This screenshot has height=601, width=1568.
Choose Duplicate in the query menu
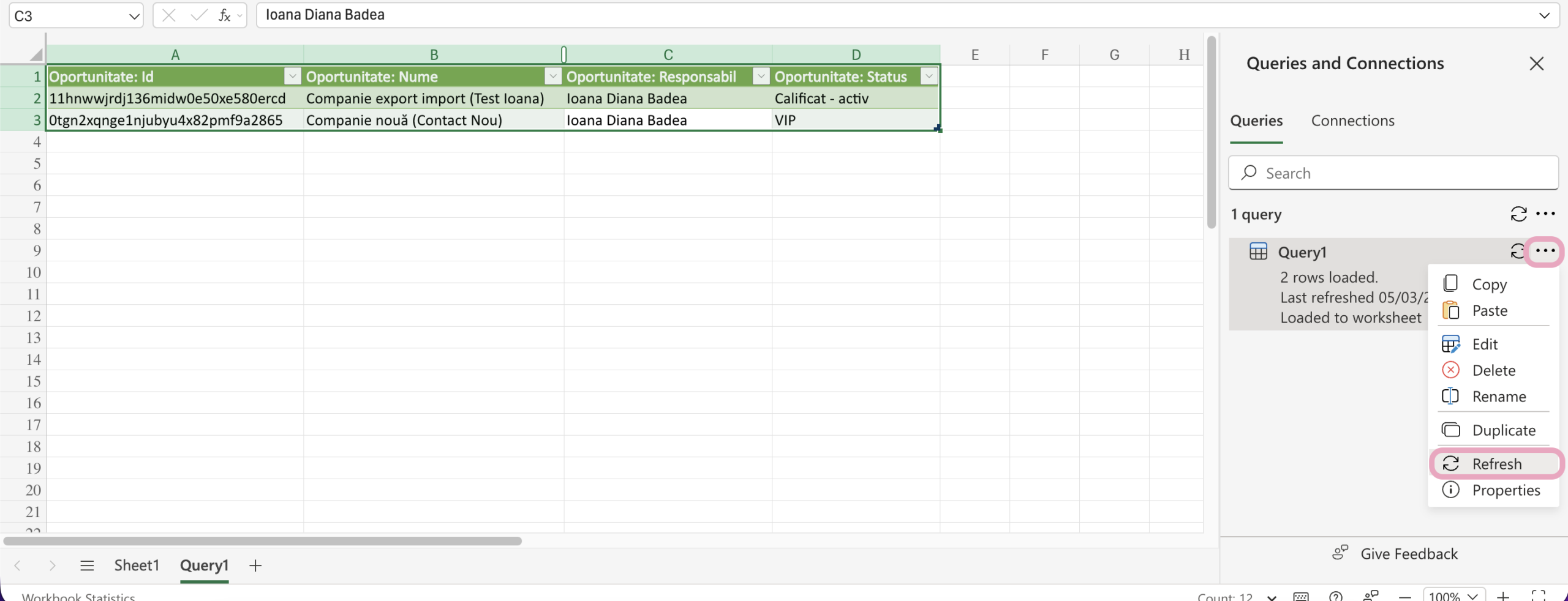(x=1503, y=430)
